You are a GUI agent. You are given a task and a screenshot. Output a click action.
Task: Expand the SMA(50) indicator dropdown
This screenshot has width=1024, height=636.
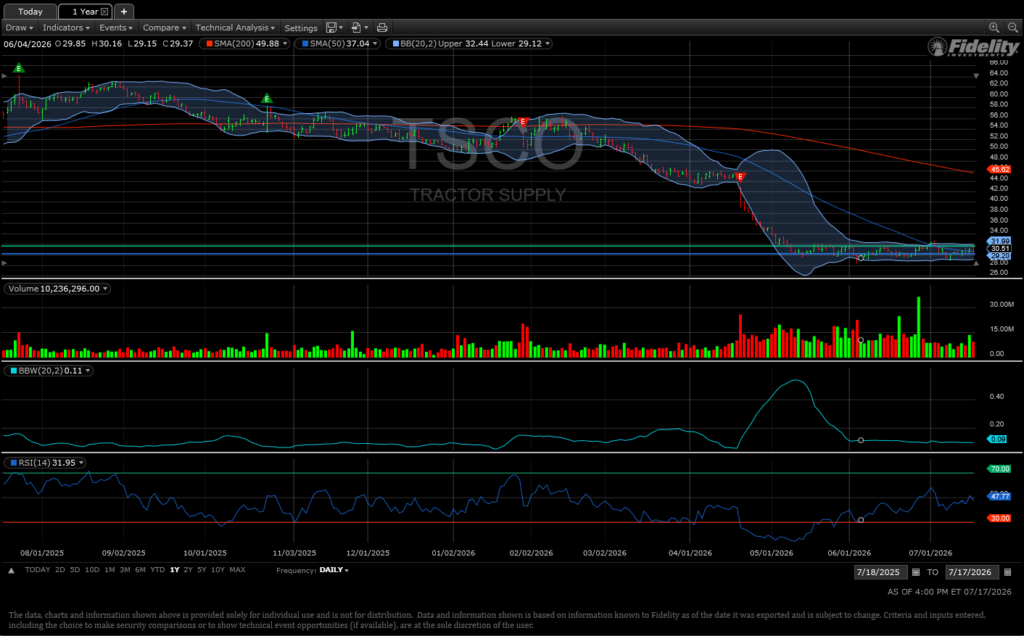[375, 44]
